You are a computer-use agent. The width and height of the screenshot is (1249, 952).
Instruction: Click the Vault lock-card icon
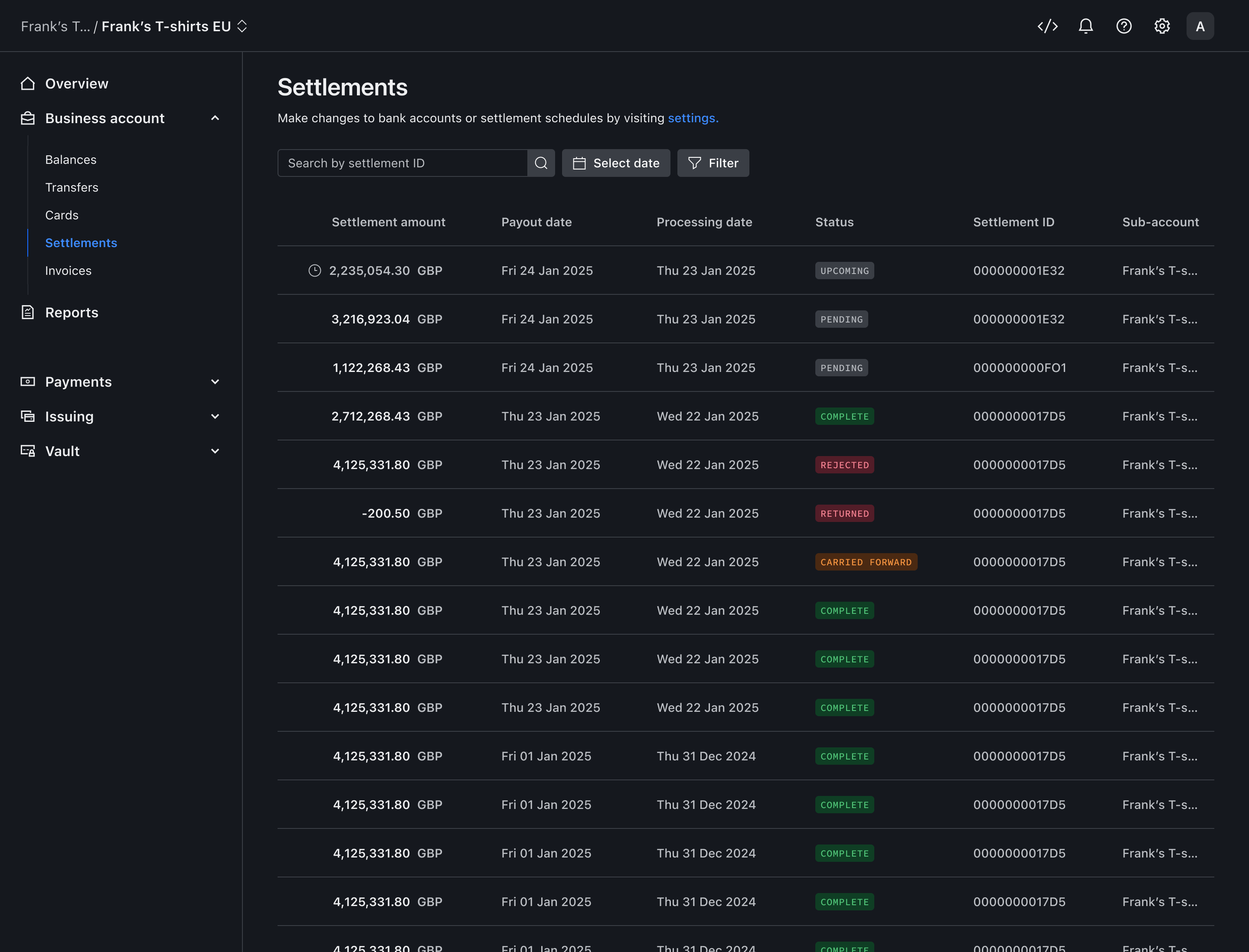click(x=28, y=450)
